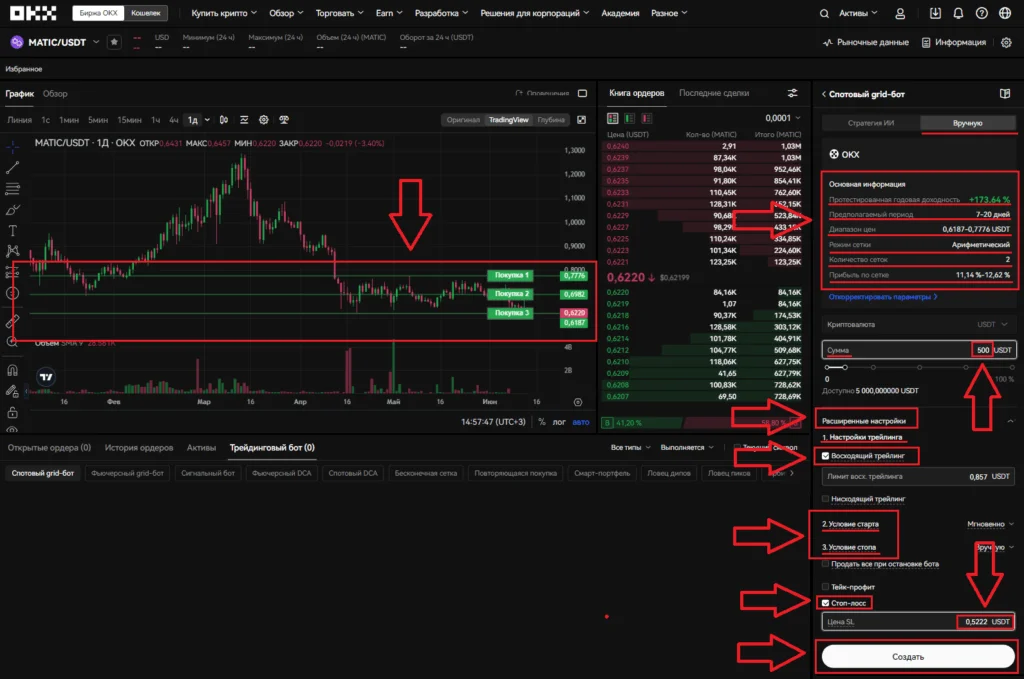The image size is (1024, 679).
Task: Click the Цена SL input field
Action: pyautogui.click(x=918, y=622)
